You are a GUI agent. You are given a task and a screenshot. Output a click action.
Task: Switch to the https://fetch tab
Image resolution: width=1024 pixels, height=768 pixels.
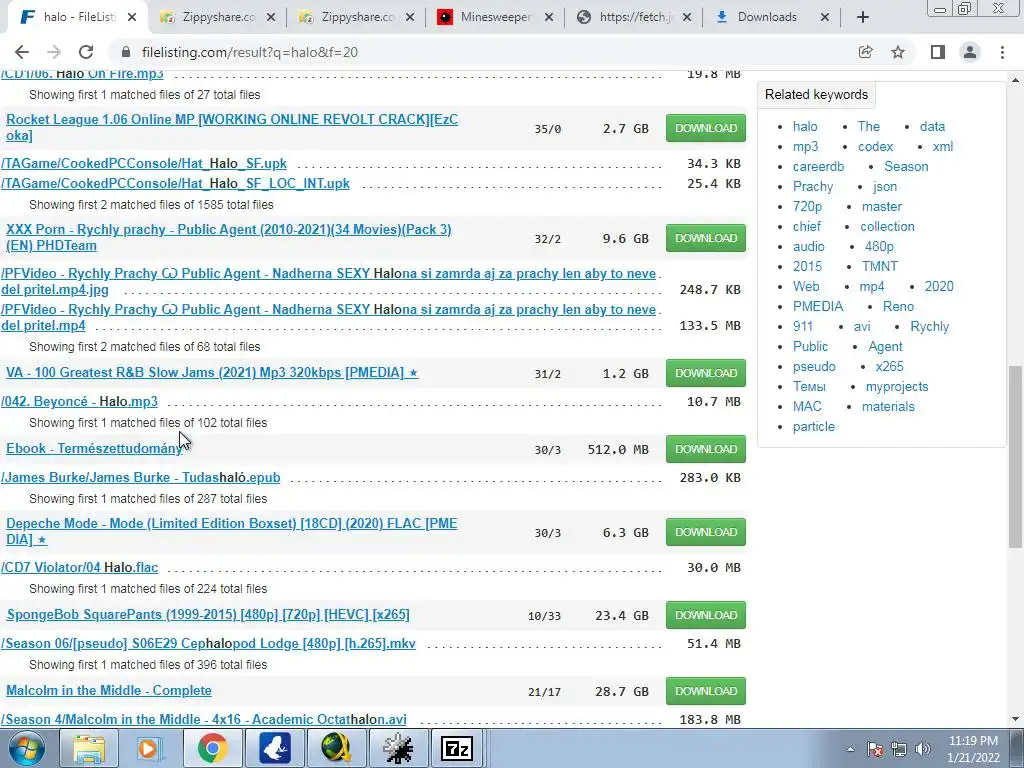click(x=635, y=18)
